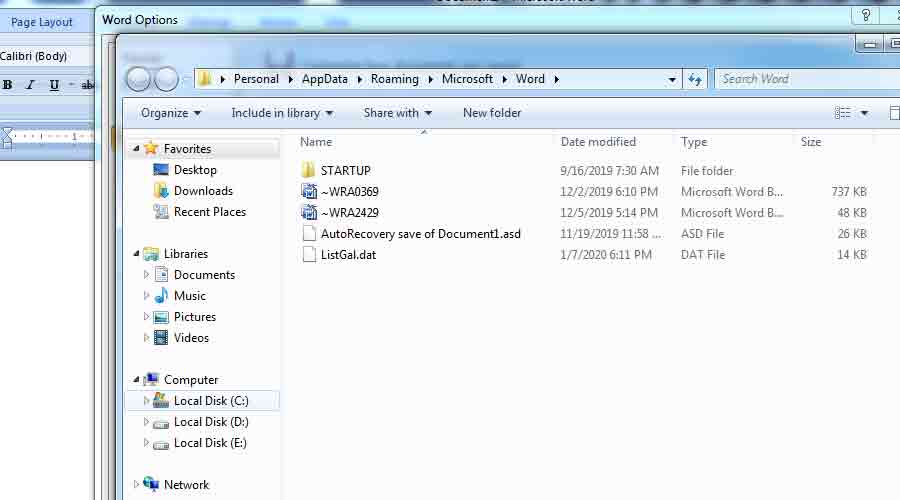Click the Computer icon in tree
Viewport: 900px width, 500px height.
[151, 379]
